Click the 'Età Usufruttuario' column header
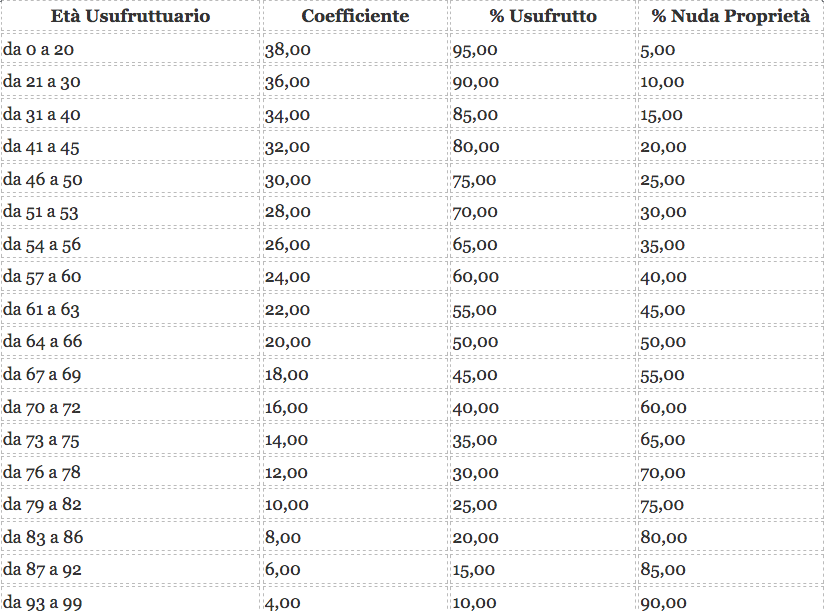Image resolution: width=824 pixels, height=611 pixels. click(130, 16)
